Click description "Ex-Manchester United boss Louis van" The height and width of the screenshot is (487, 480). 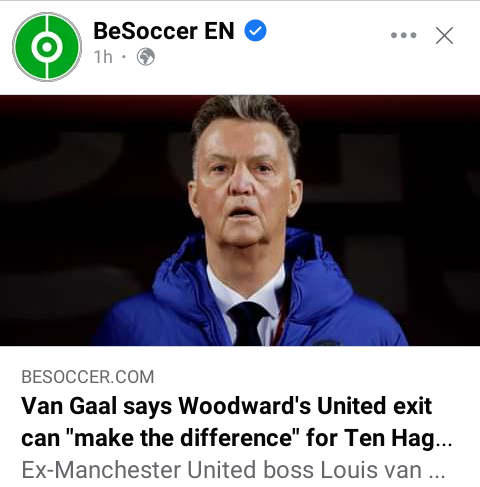click(x=221, y=470)
